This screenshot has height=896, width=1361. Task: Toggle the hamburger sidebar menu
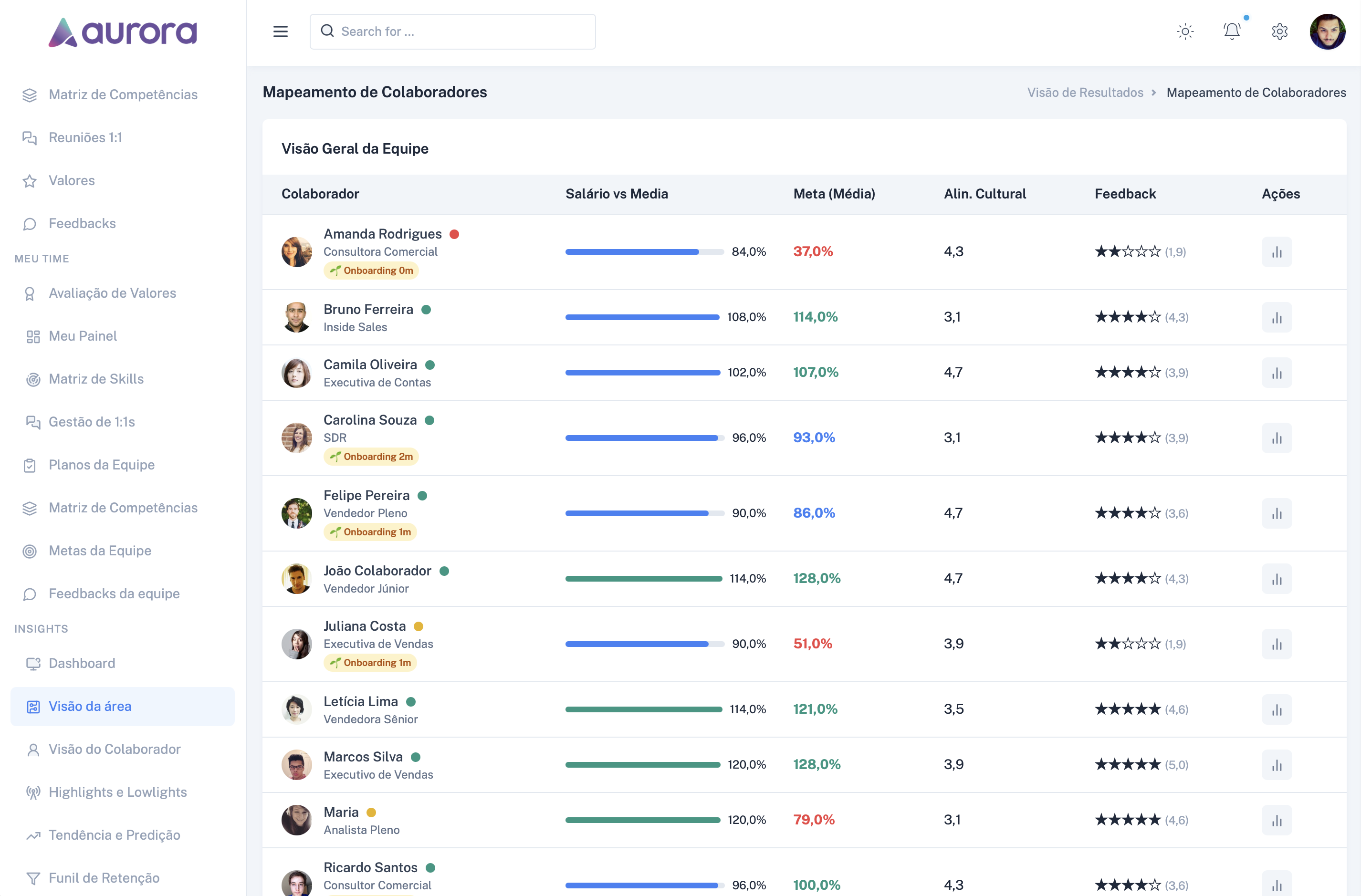coord(280,31)
